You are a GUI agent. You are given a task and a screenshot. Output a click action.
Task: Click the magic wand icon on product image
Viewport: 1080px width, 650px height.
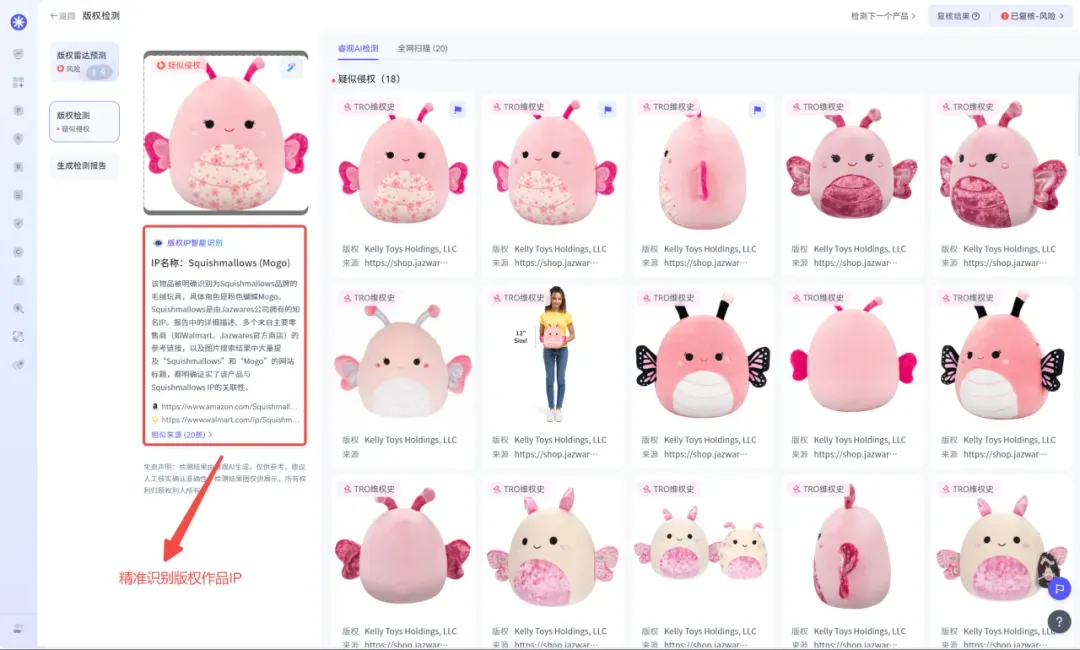coord(291,67)
